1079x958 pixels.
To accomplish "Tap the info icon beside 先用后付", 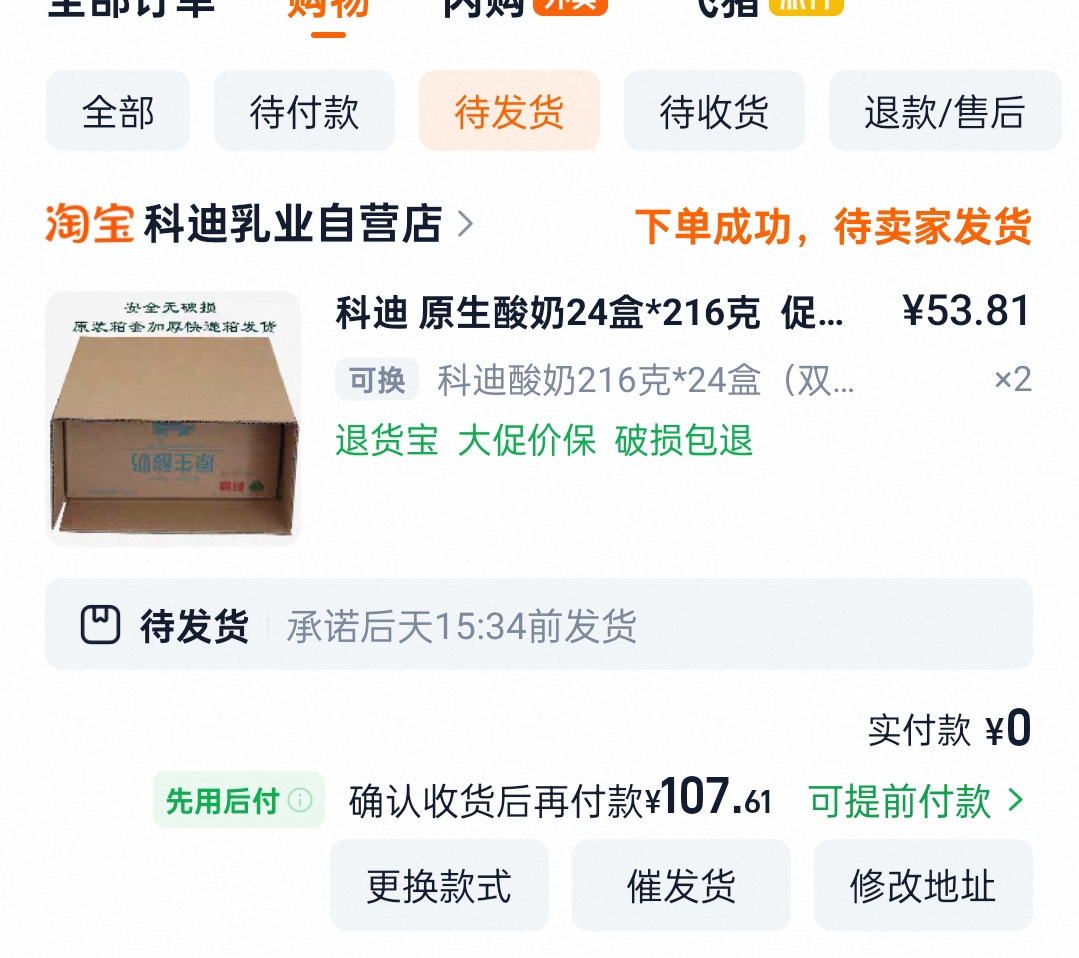I will [300, 800].
